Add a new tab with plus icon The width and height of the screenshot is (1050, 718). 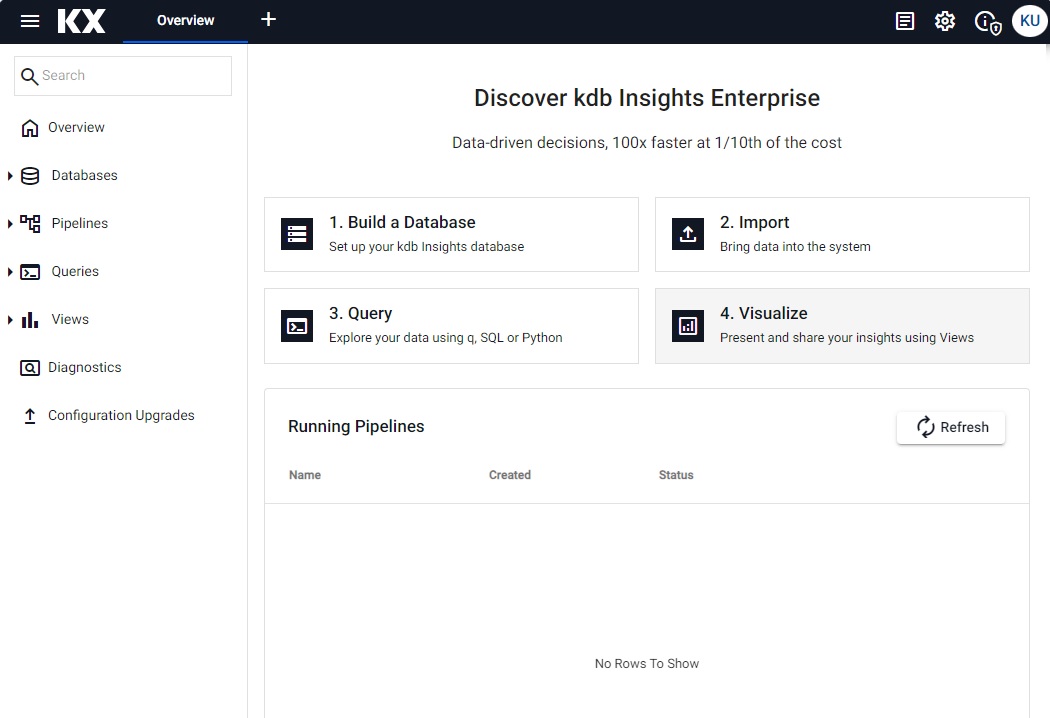(x=269, y=19)
